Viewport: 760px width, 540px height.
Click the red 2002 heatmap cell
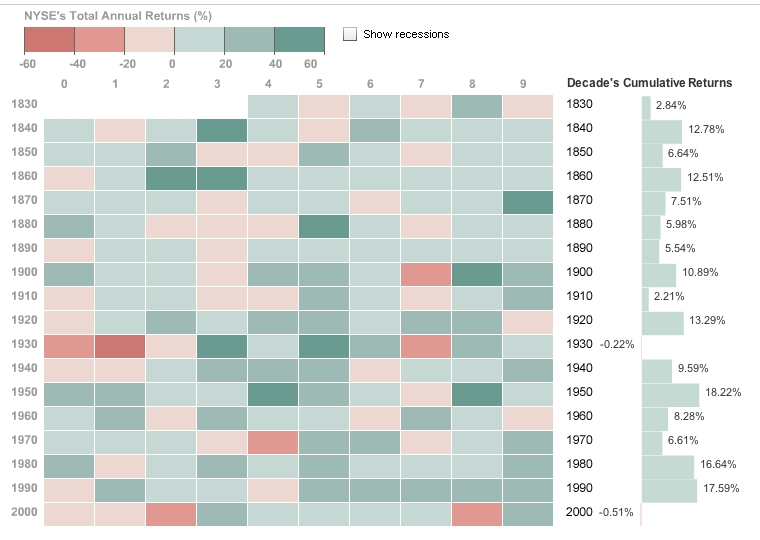(x=170, y=513)
